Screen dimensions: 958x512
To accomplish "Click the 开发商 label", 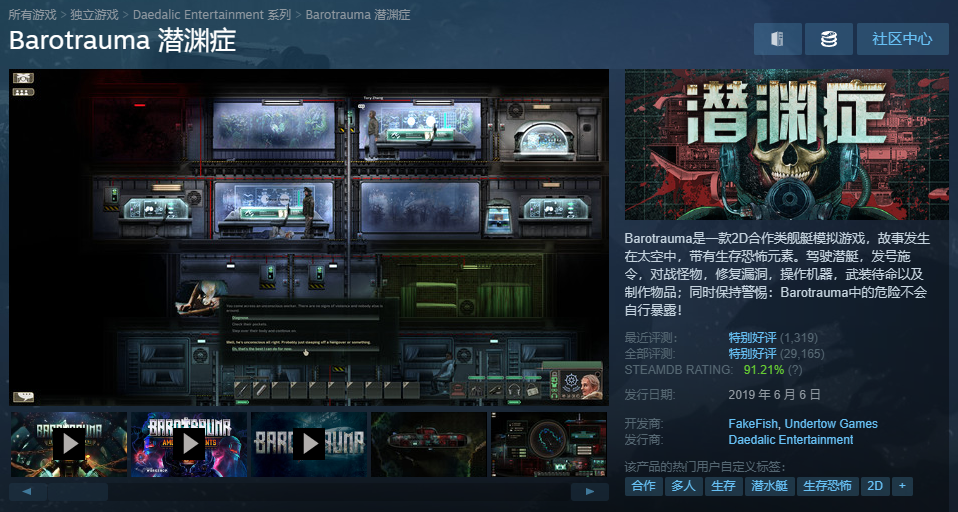I will click(x=644, y=423).
